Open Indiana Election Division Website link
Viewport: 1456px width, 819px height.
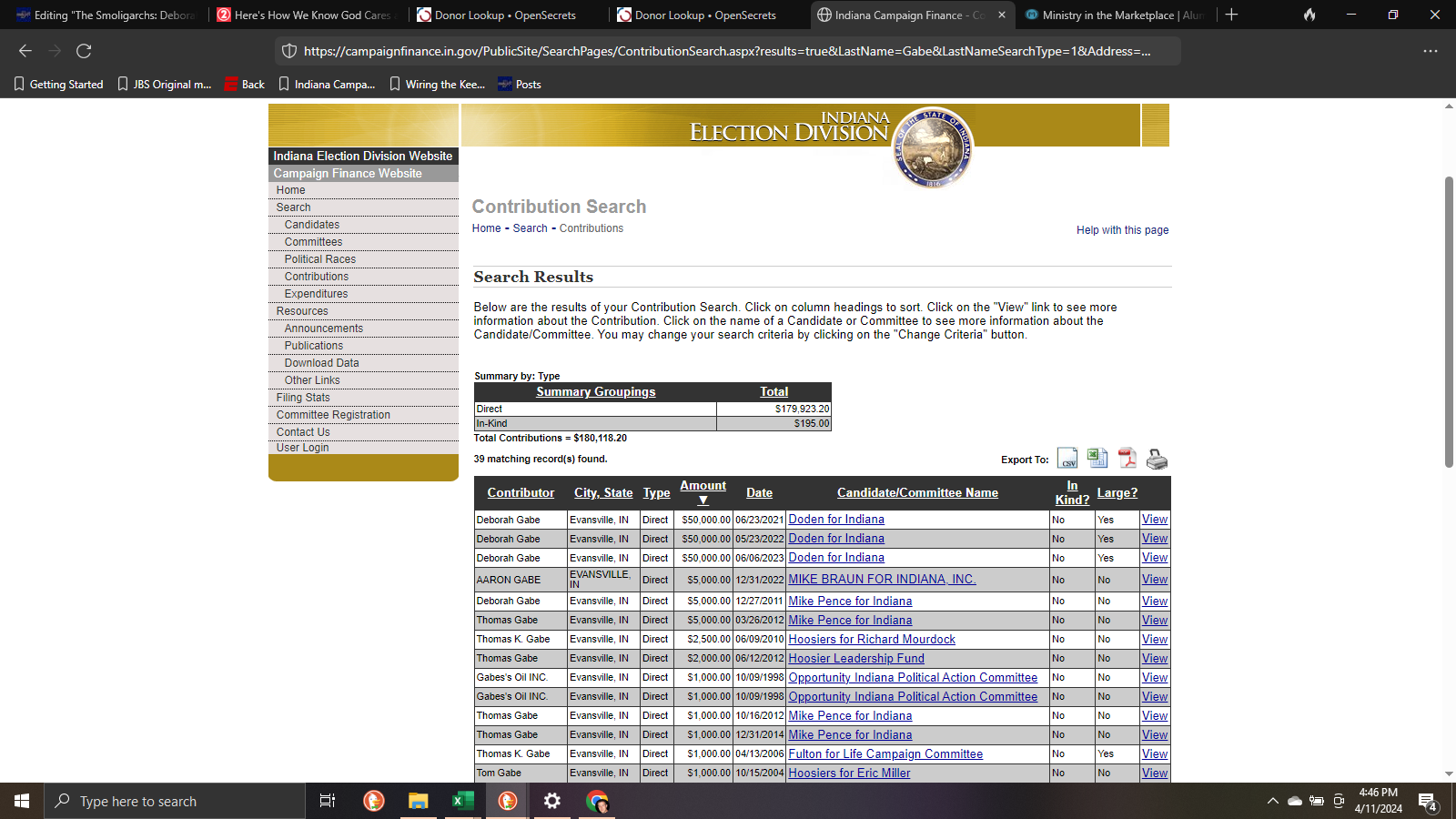tap(362, 157)
